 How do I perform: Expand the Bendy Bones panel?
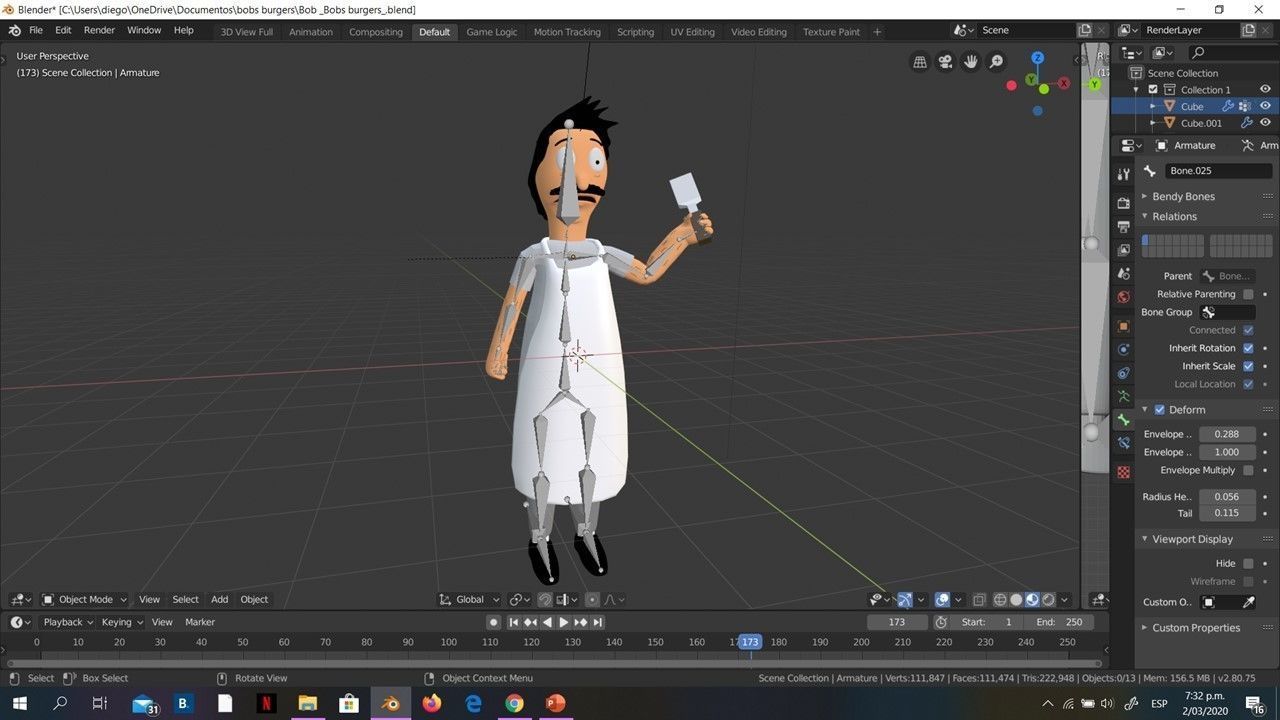(x=1183, y=197)
